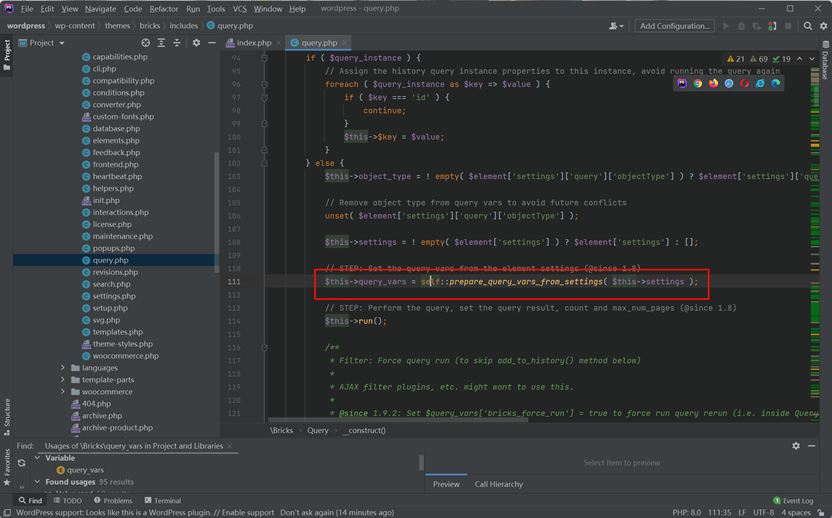Open file in Firefox browser icon
Screen dimensions: 832x518
[713, 83]
